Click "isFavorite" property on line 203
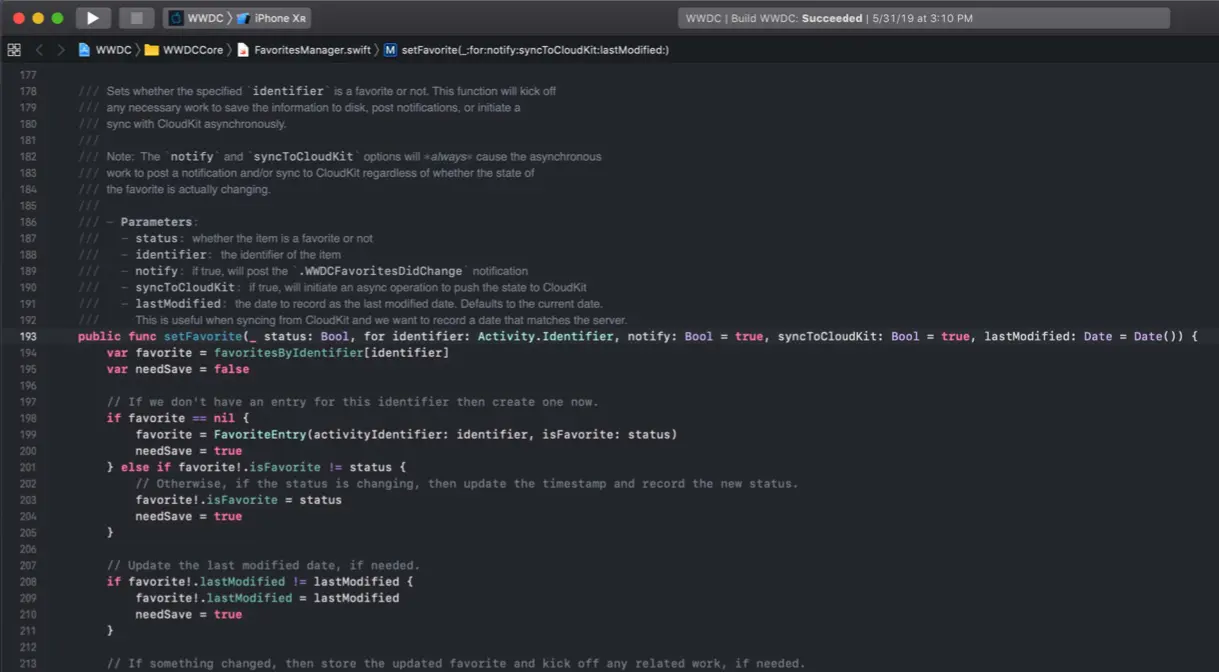Image resolution: width=1219 pixels, height=672 pixels. 242,500
